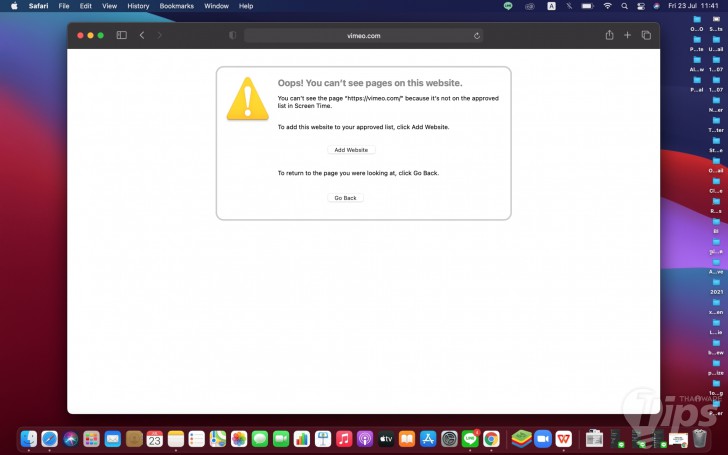
Task: Open the Bookmarks menu
Action: pos(176,6)
